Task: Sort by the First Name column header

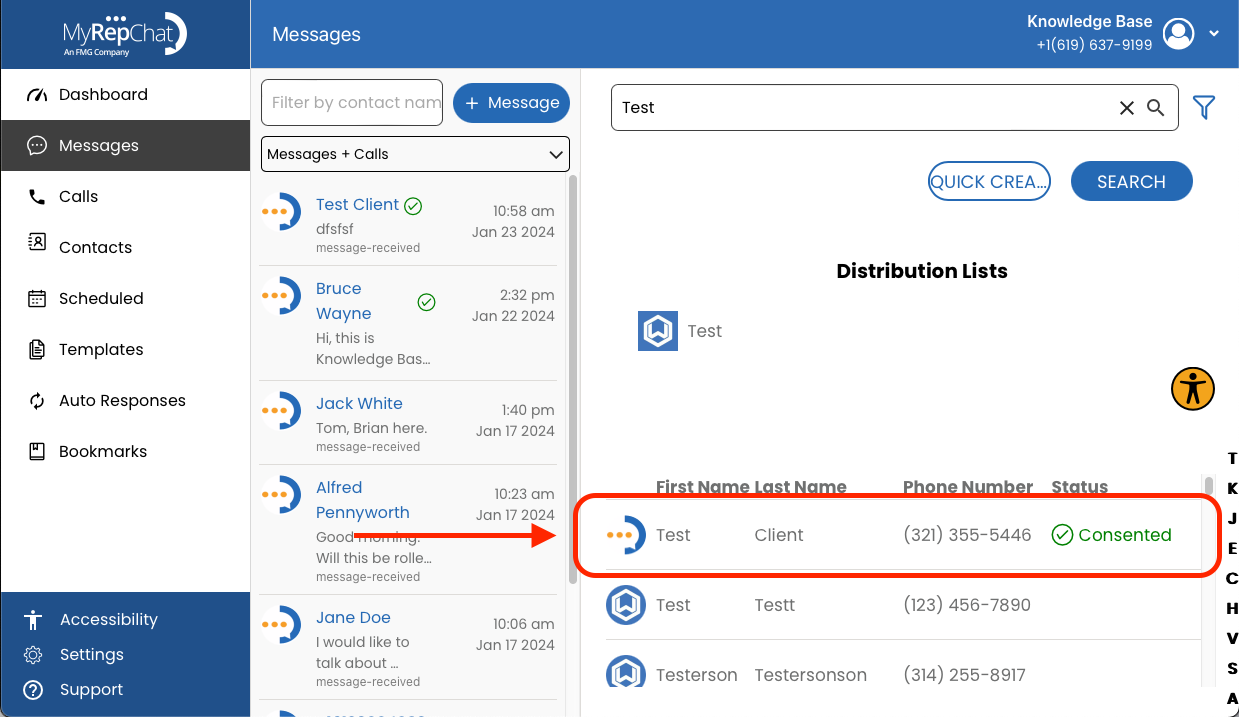Action: pyautogui.click(x=702, y=488)
